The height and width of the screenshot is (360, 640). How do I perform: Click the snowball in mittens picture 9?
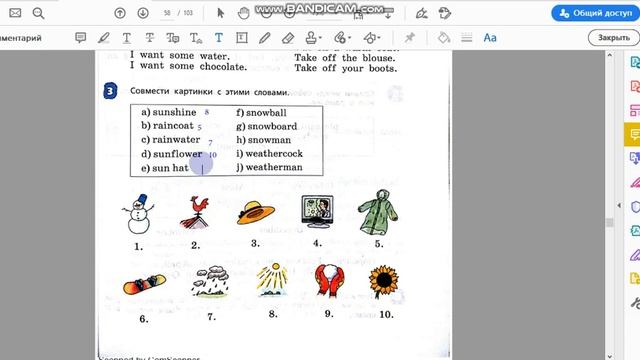pyautogui.click(x=329, y=280)
